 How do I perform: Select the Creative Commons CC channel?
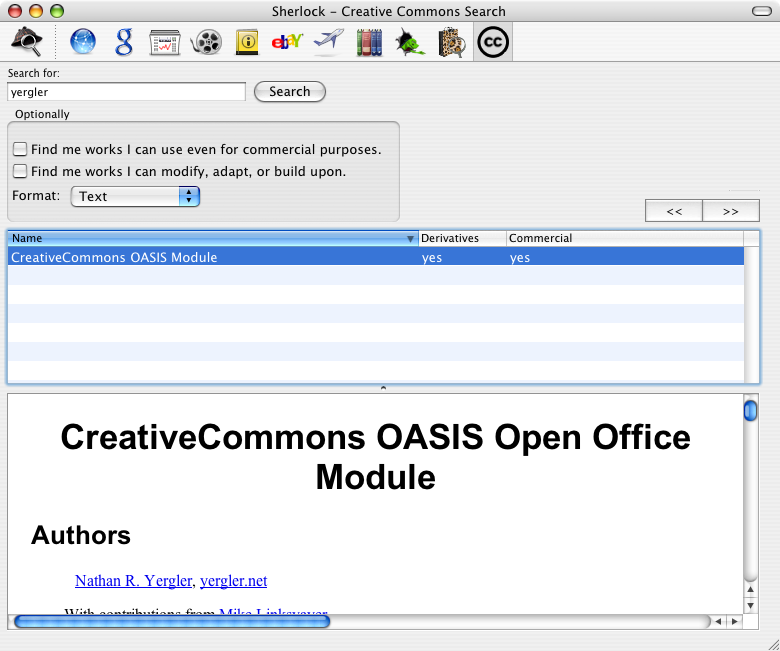(492, 42)
